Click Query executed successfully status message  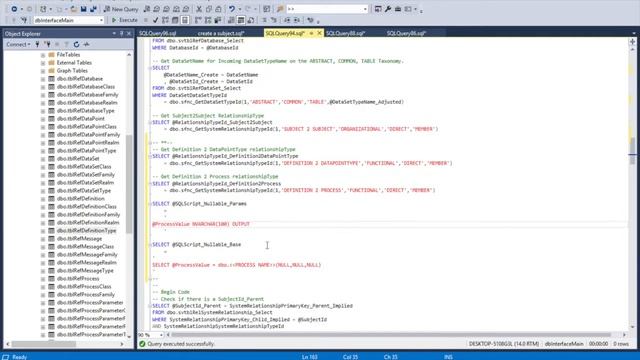click(x=181, y=344)
